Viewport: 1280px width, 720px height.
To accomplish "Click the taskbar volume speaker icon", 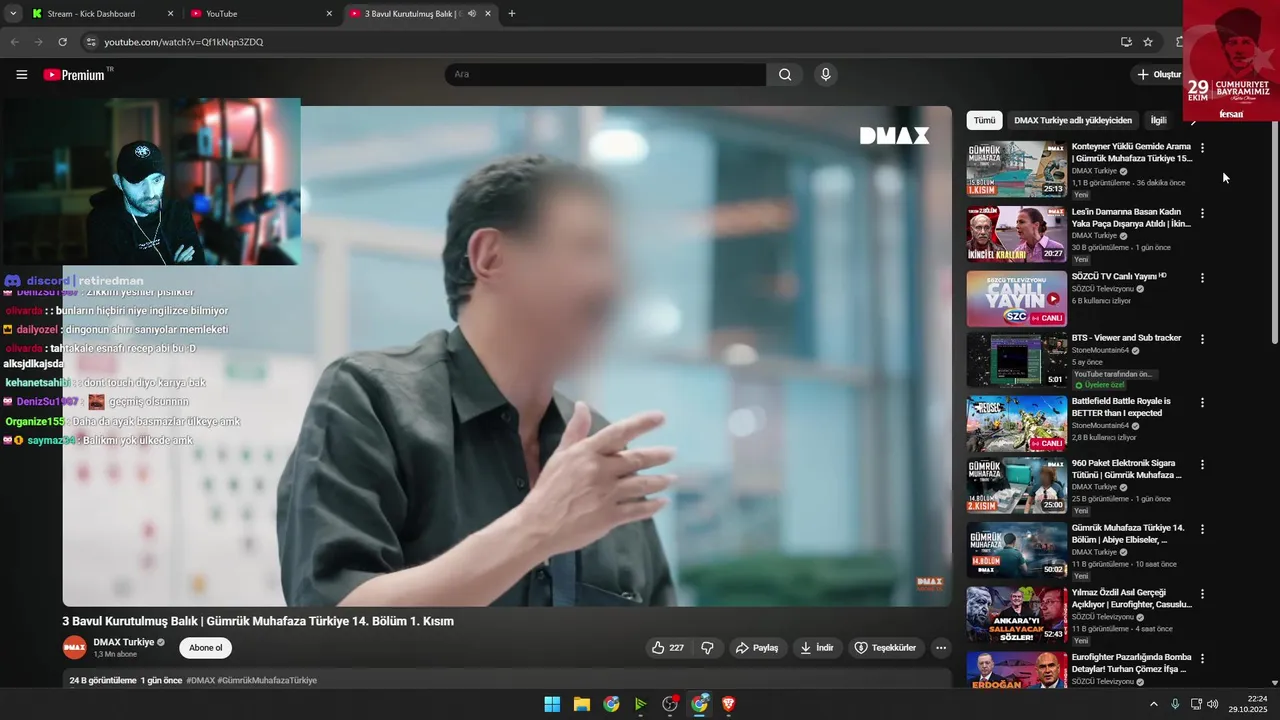I will 1212,704.
